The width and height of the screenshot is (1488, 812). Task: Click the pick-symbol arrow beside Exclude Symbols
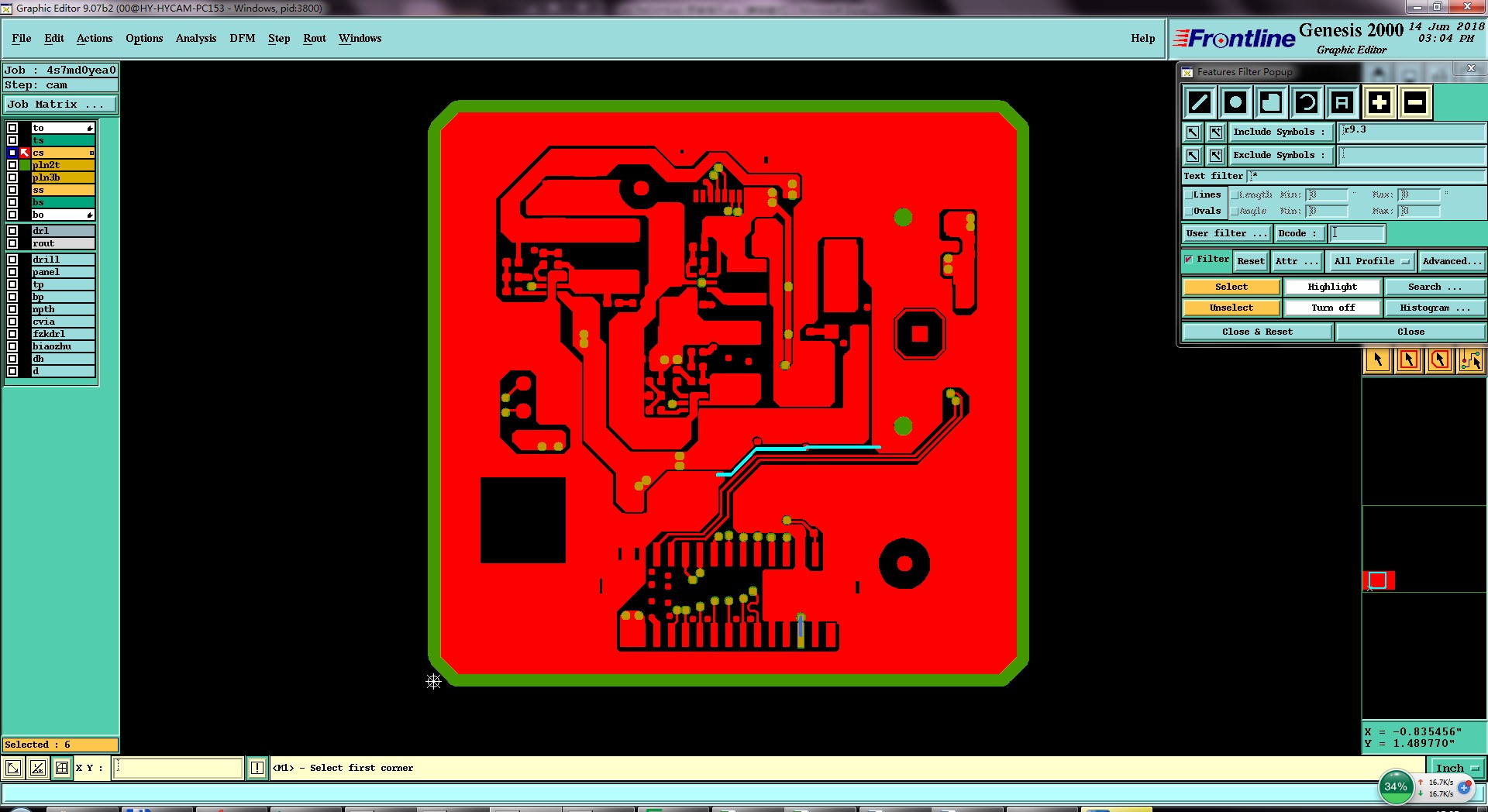(x=1193, y=156)
